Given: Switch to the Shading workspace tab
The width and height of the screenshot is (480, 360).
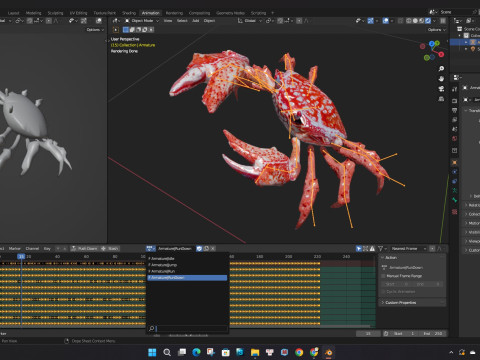Looking at the screenshot, I should point(129,13).
